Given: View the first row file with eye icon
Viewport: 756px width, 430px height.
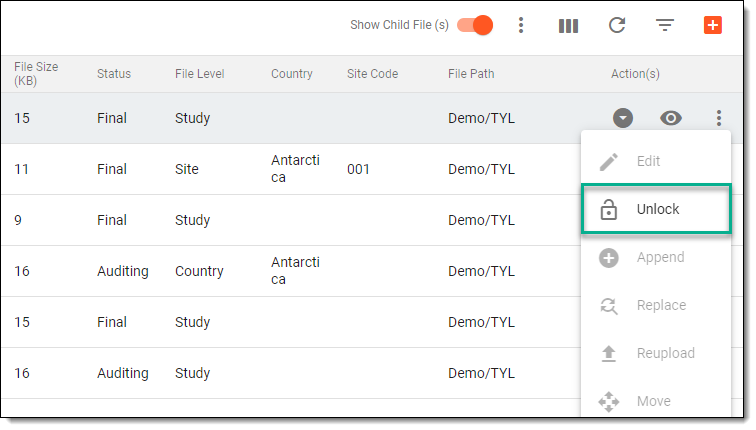Looking at the screenshot, I should (x=671, y=118).
